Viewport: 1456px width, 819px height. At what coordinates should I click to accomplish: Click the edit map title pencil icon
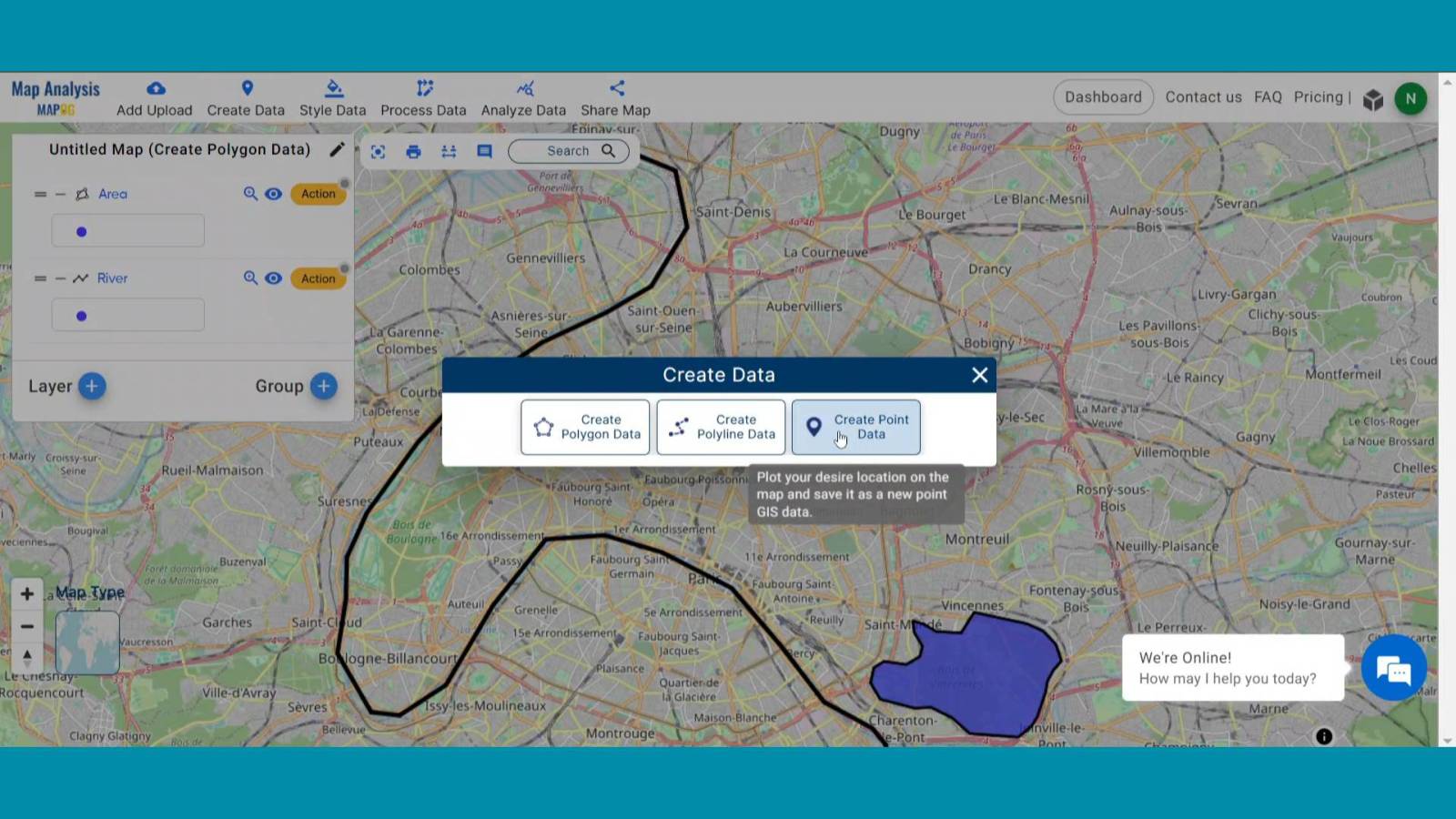tap(337, 149)
